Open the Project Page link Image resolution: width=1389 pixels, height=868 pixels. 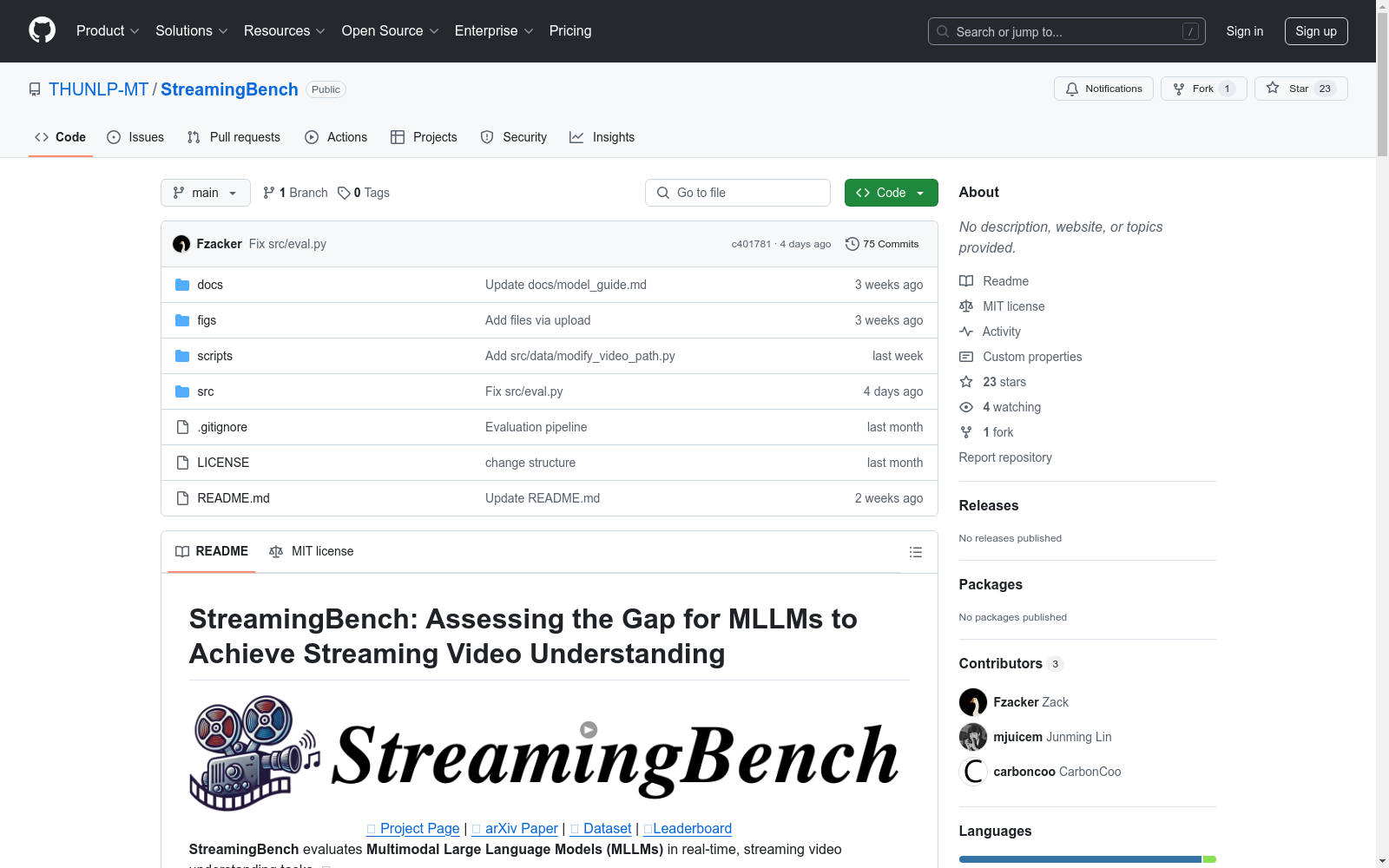click(413, 828)
